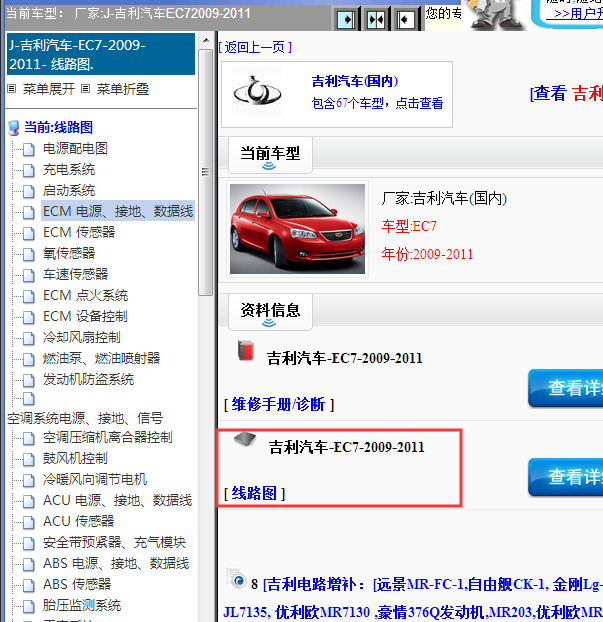Viewport: 603px width, 622px height.
Task: Open 冷却风扇控制 diagram
Action: pos(81,337)
